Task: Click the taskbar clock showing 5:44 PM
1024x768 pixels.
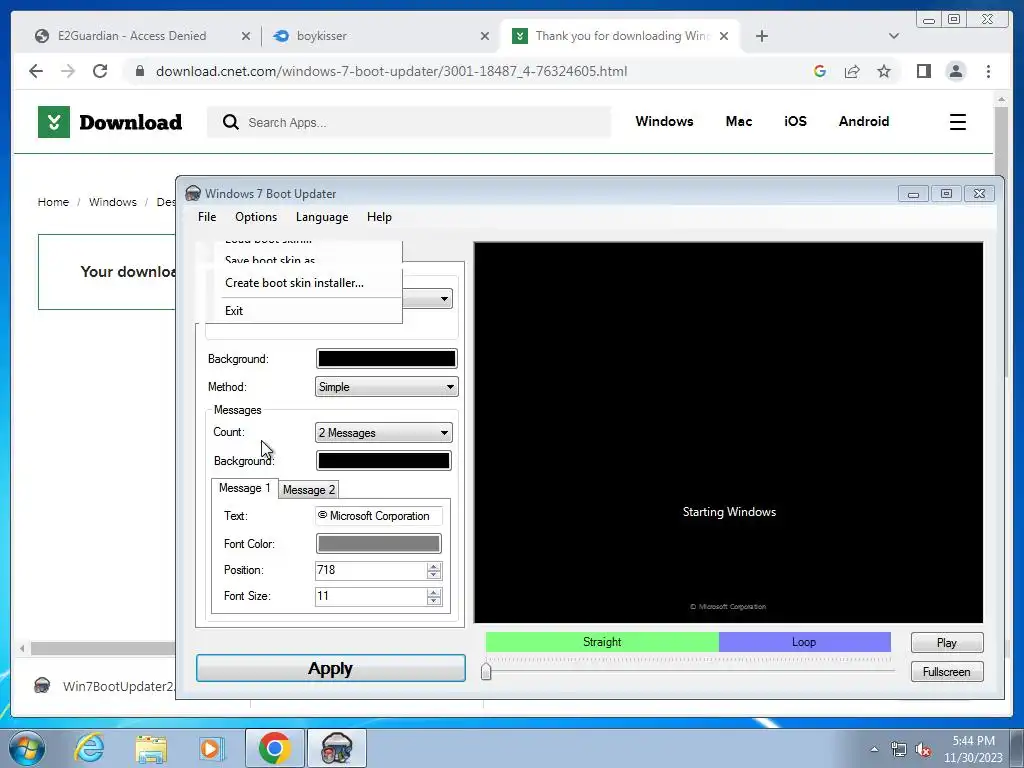Action: tap(973, 749)
